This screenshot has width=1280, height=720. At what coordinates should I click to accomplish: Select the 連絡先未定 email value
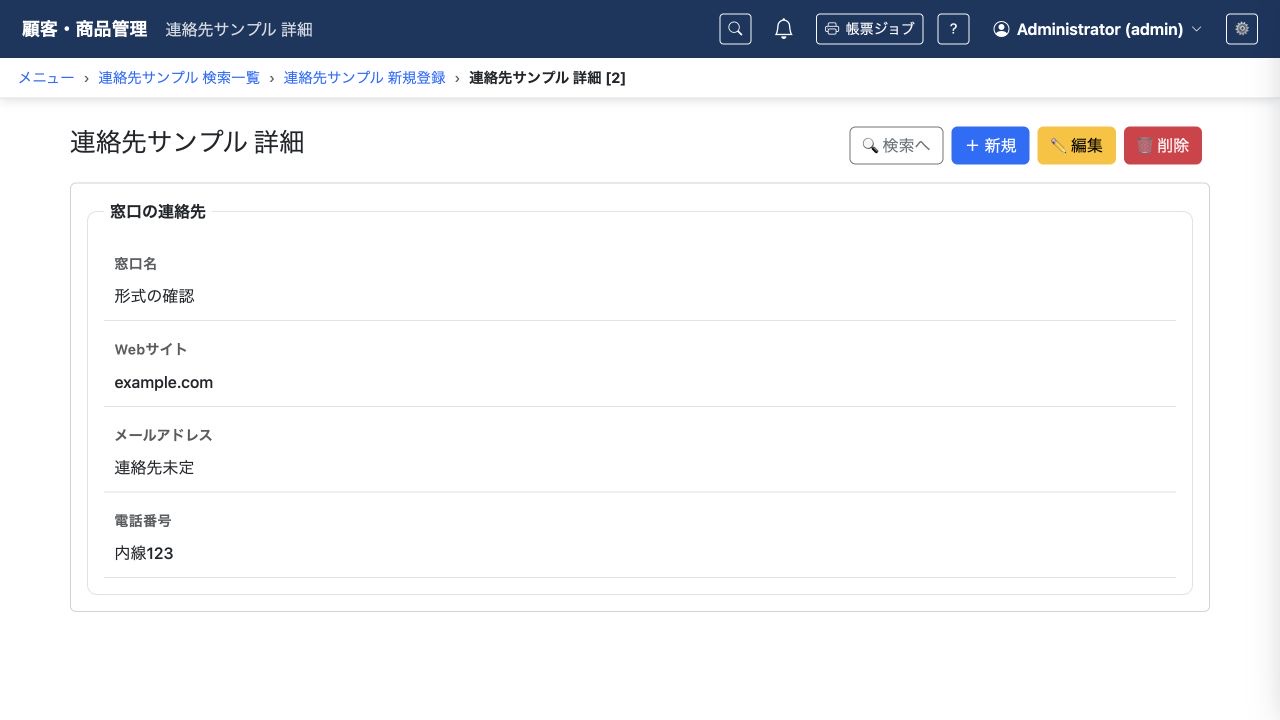[154, 467]
